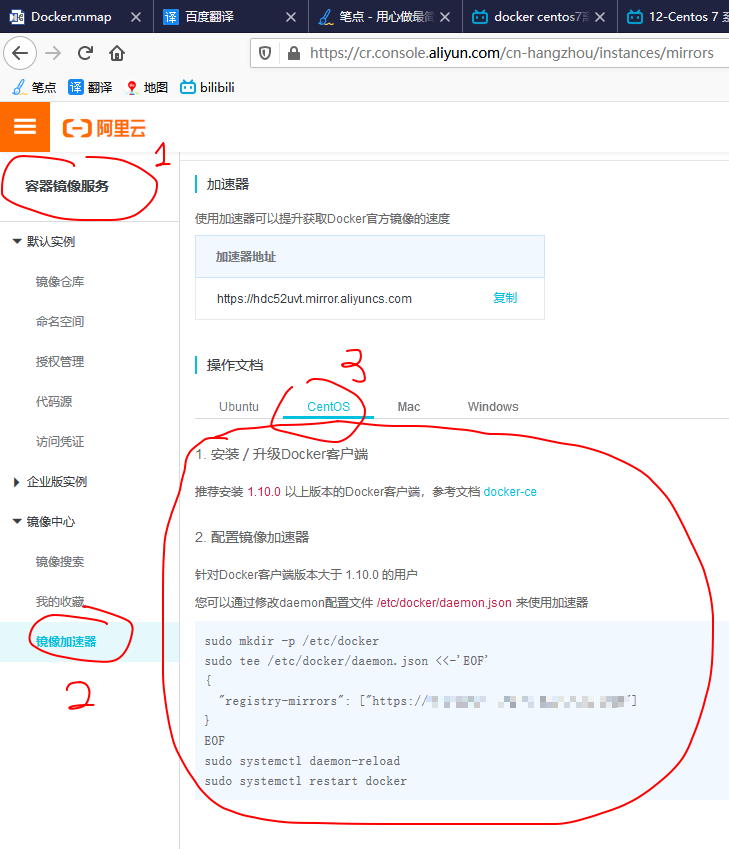729x849 pixels.
Task: Click the 安装 / 升级Docker客户端 heading
Action: [x=282, y=454]
